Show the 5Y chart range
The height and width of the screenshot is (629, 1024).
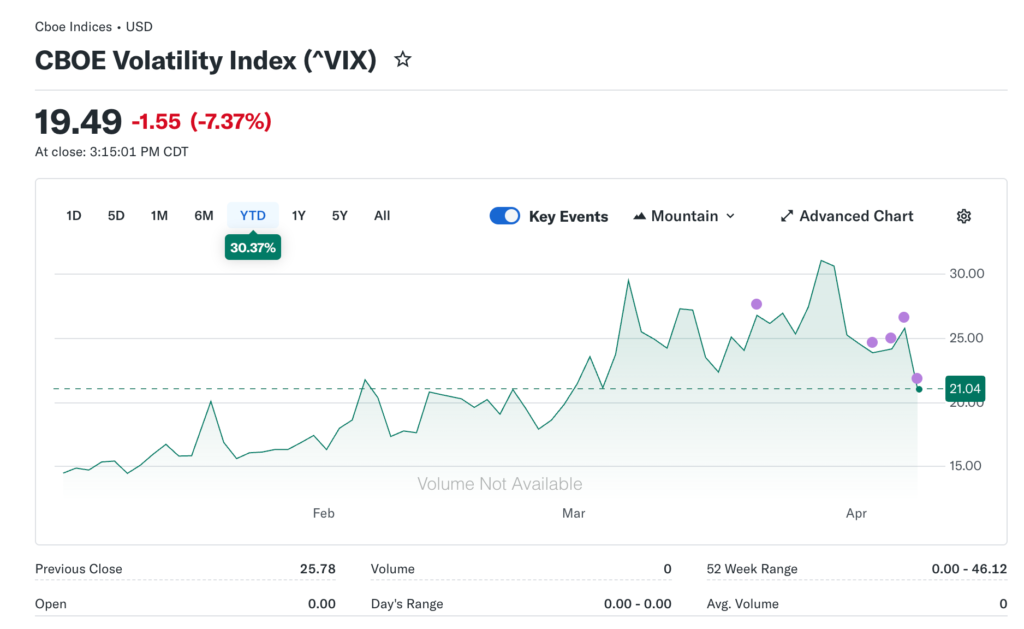340,216
